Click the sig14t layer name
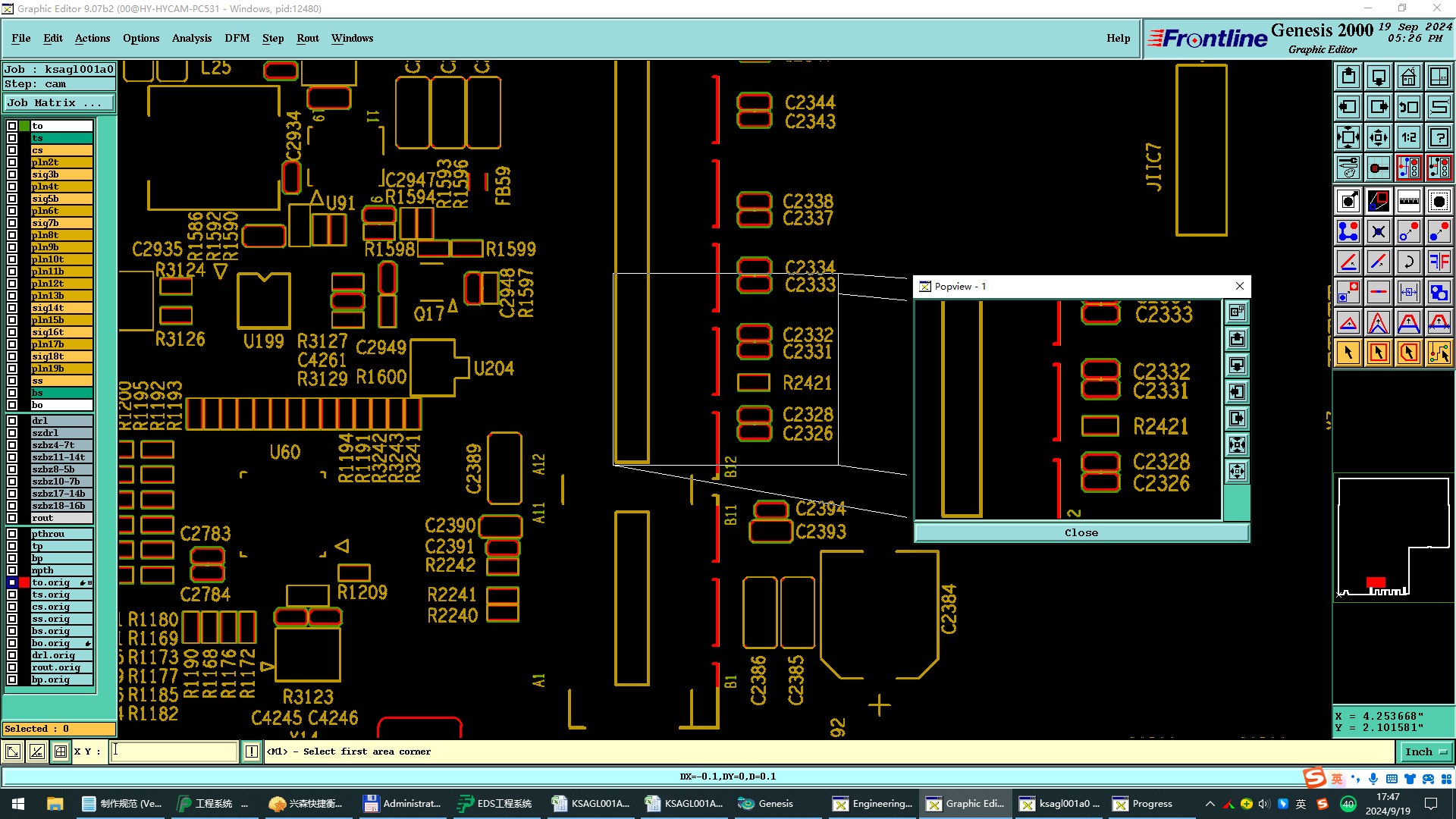The image size is (1456, 819). coord(61,308)
